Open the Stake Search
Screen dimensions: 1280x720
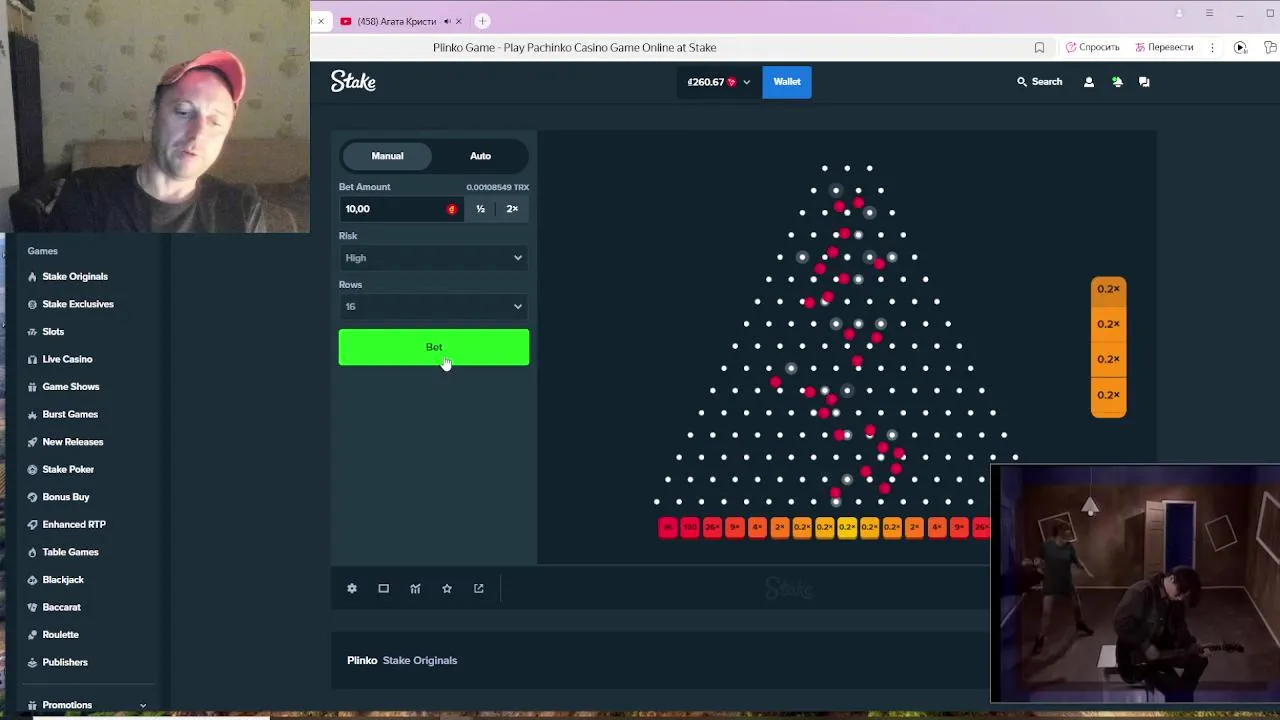tap(1040, 82)
